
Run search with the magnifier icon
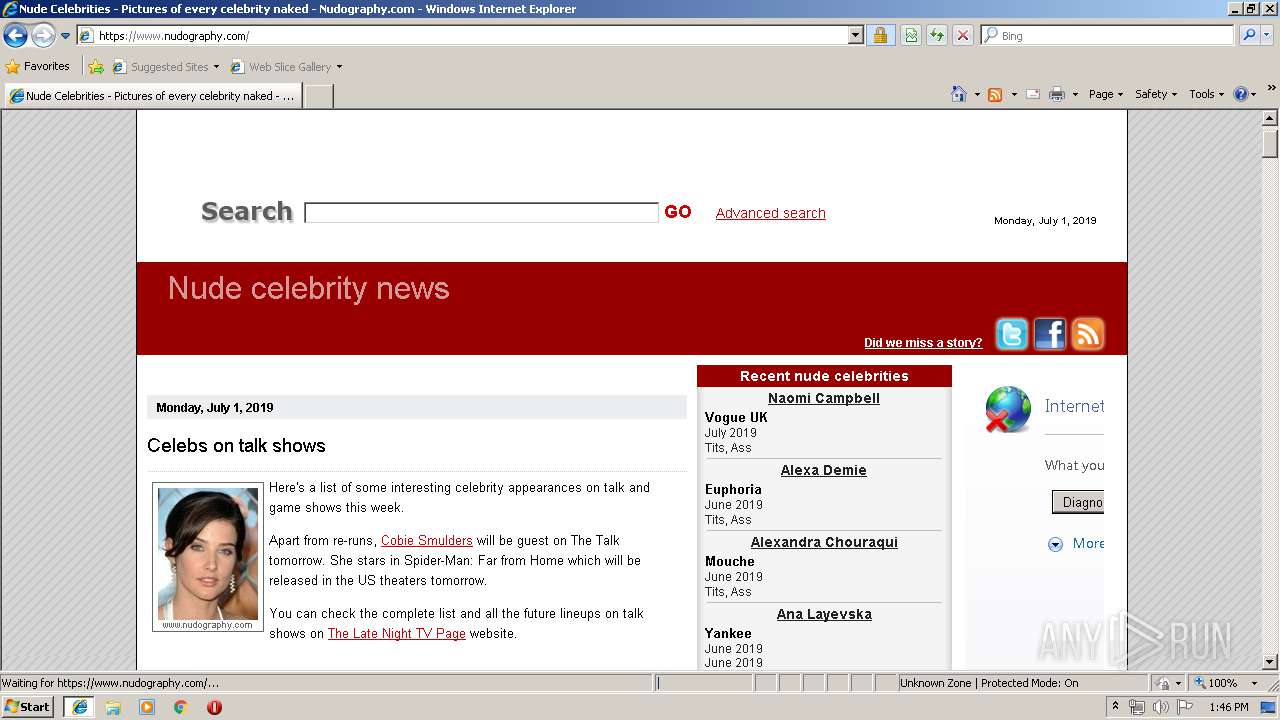click(1248, 36)
